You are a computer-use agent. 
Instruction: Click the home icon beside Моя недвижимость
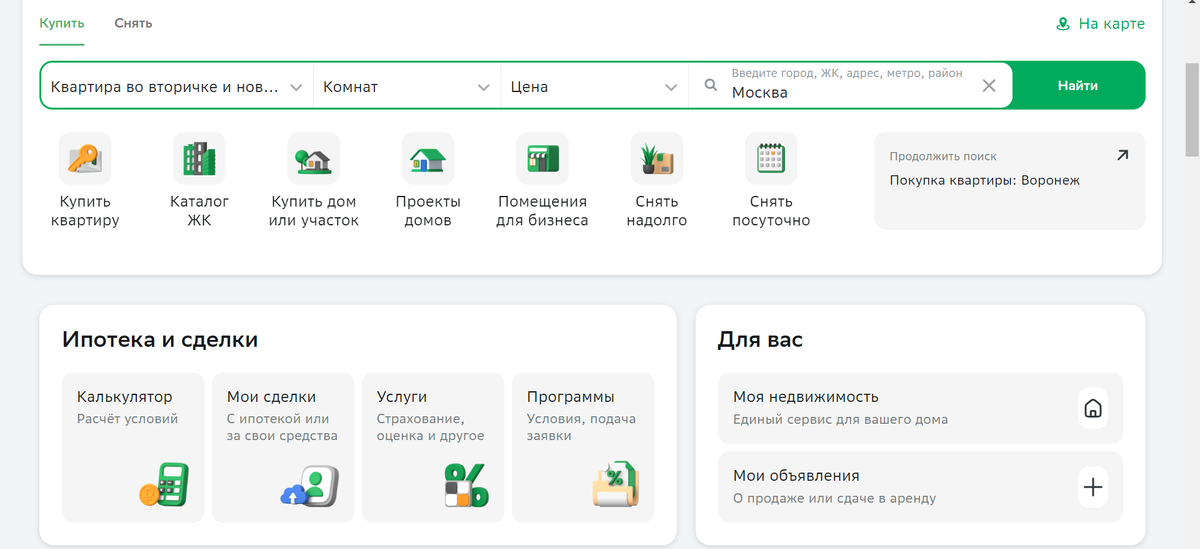[x=1093, y=408]
